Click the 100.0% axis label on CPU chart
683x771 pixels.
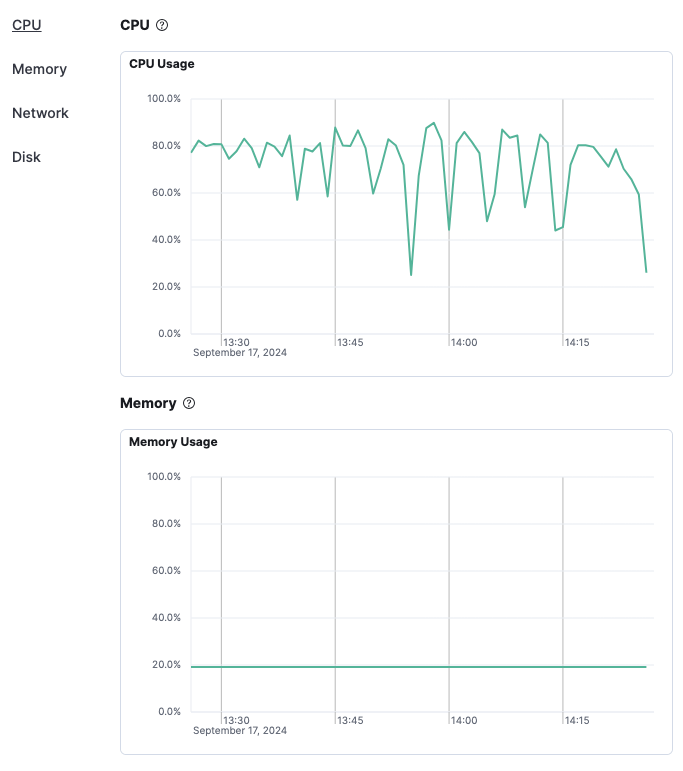[164, 99]
